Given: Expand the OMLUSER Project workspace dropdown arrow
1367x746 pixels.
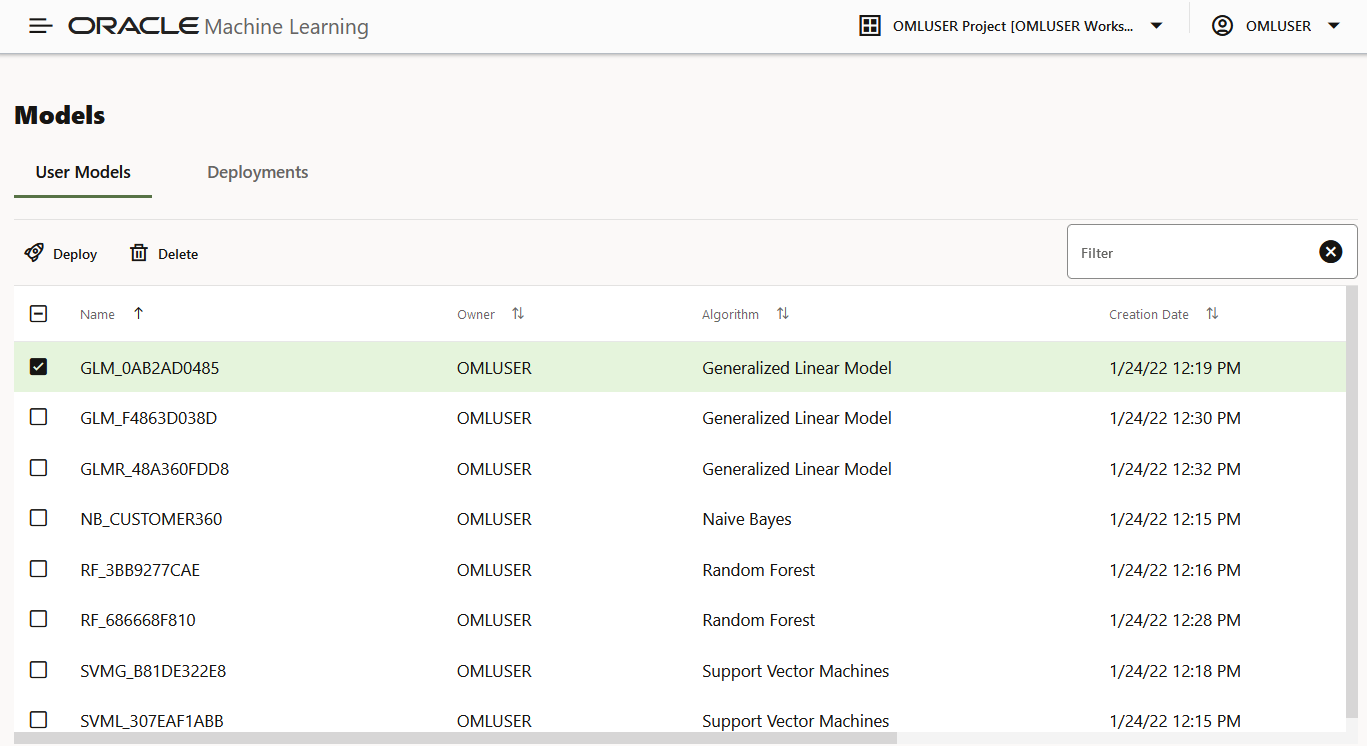Looking at the screenshot, I should click(1156, 26).
